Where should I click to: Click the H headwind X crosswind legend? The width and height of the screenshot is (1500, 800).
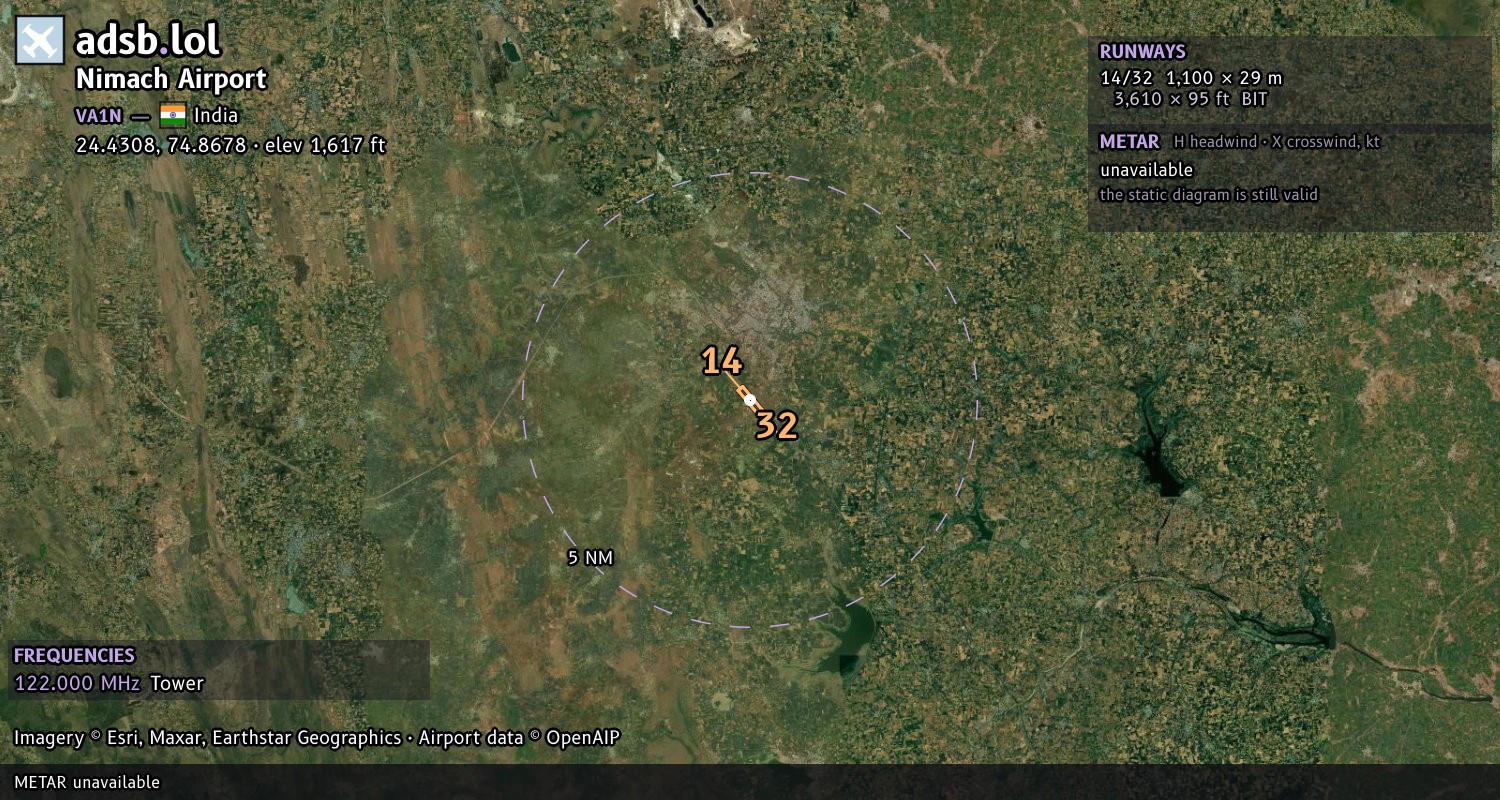1277,142
